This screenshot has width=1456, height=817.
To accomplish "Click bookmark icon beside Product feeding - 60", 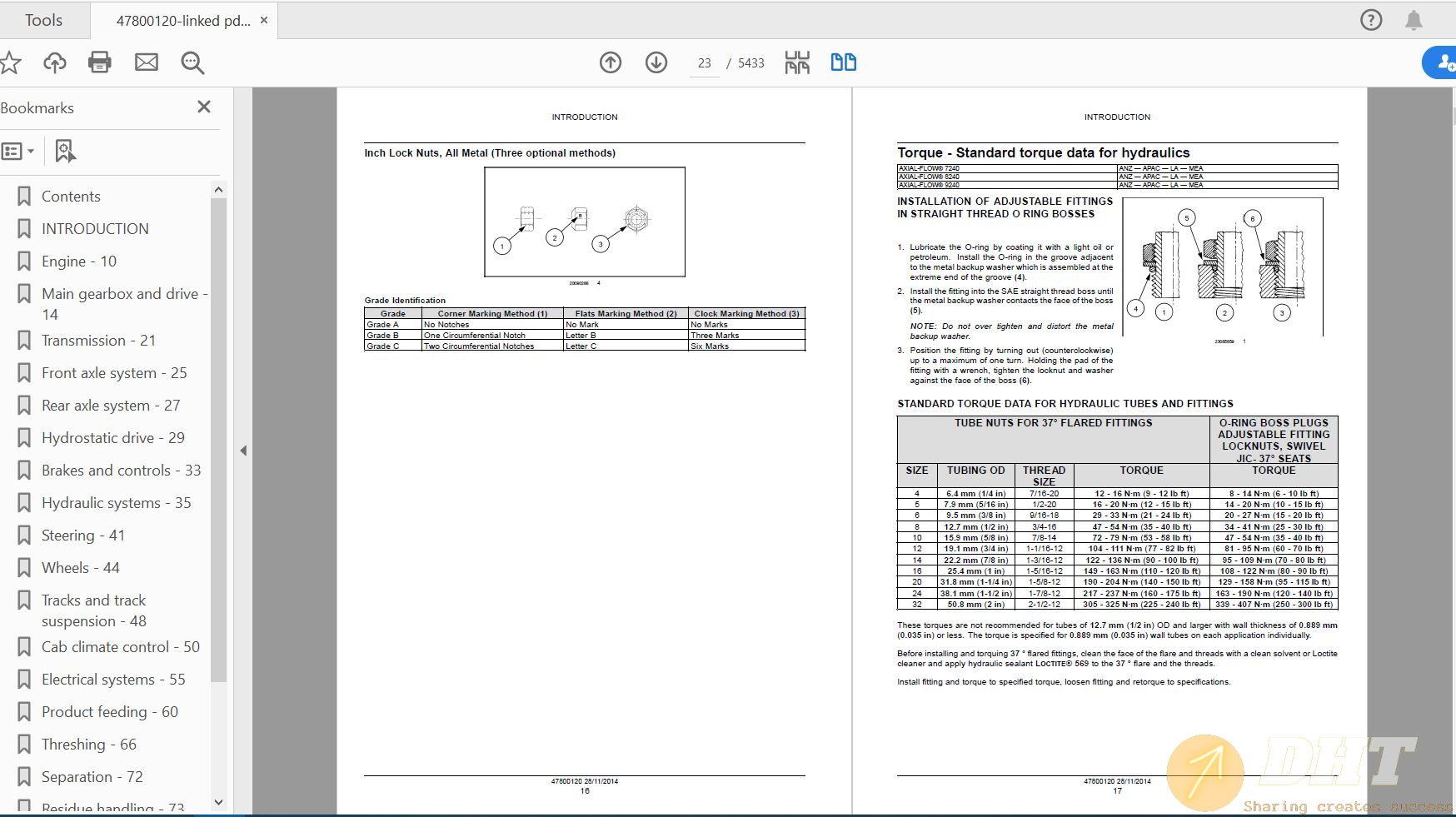I will [24, 712].
